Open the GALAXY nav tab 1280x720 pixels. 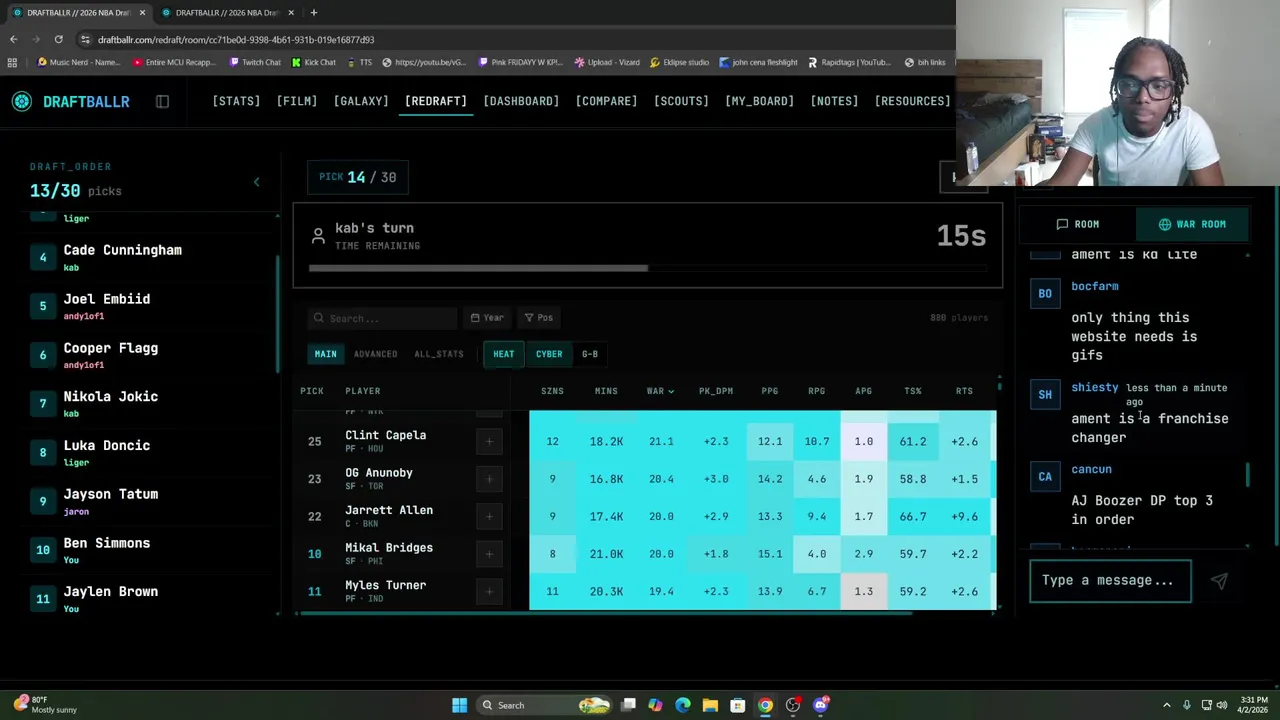pos(361,101)
